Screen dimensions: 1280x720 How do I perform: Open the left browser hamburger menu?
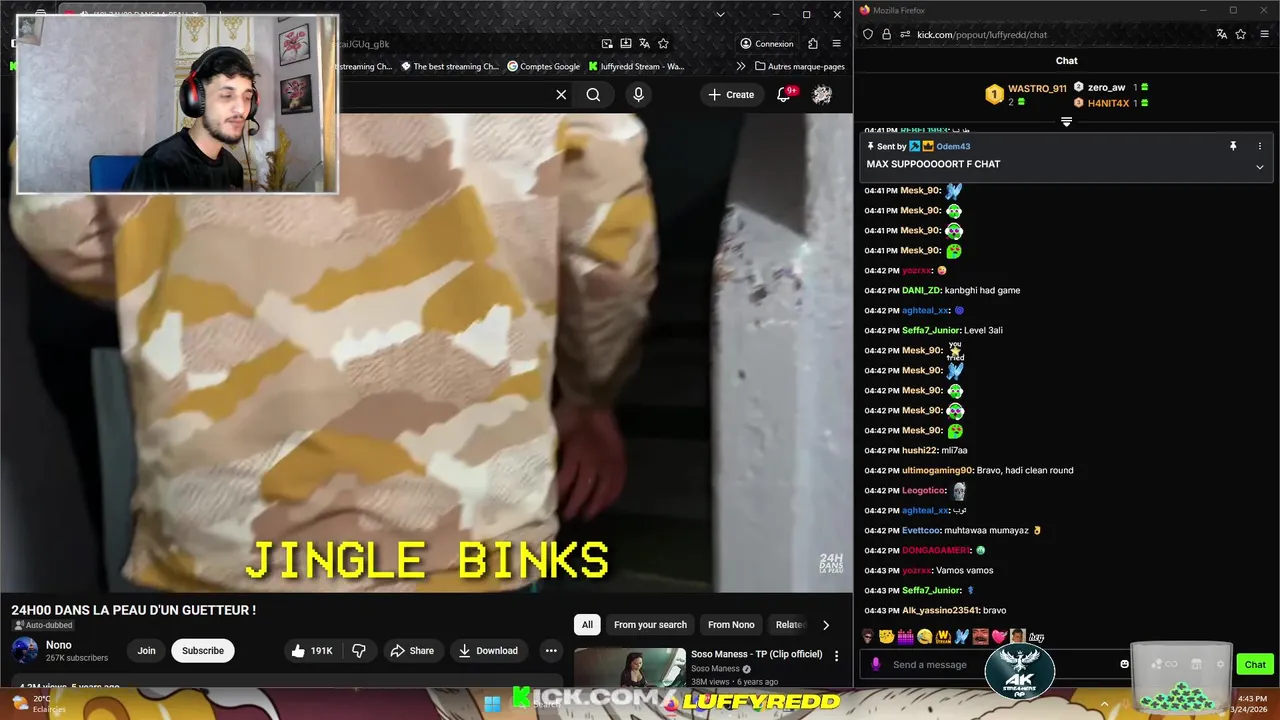click(x=836, y=44)
